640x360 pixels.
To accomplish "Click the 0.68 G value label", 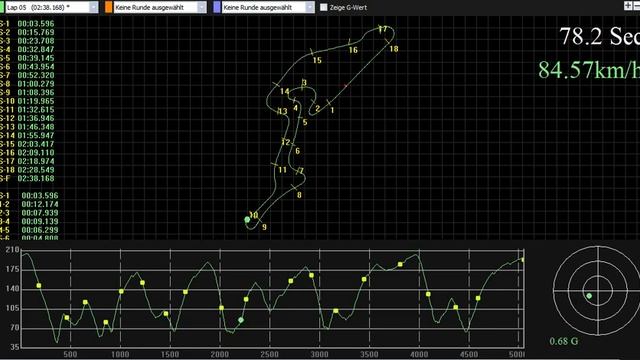I will (x=564, y=341).
